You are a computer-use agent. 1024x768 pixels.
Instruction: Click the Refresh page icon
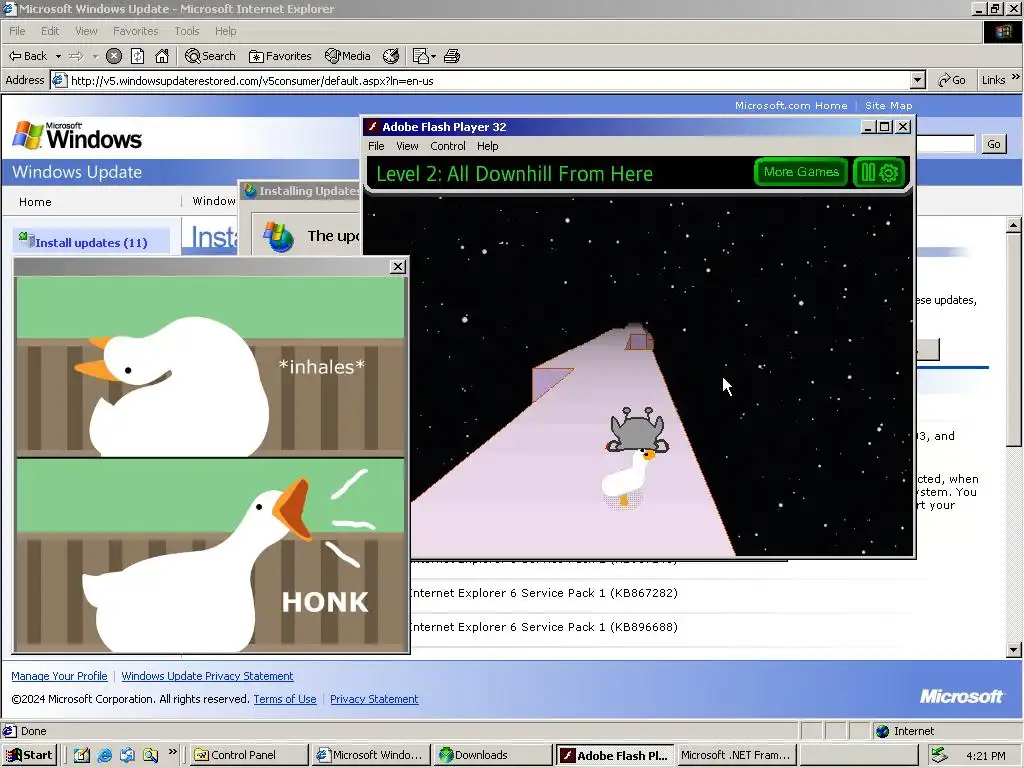(138, 56)
